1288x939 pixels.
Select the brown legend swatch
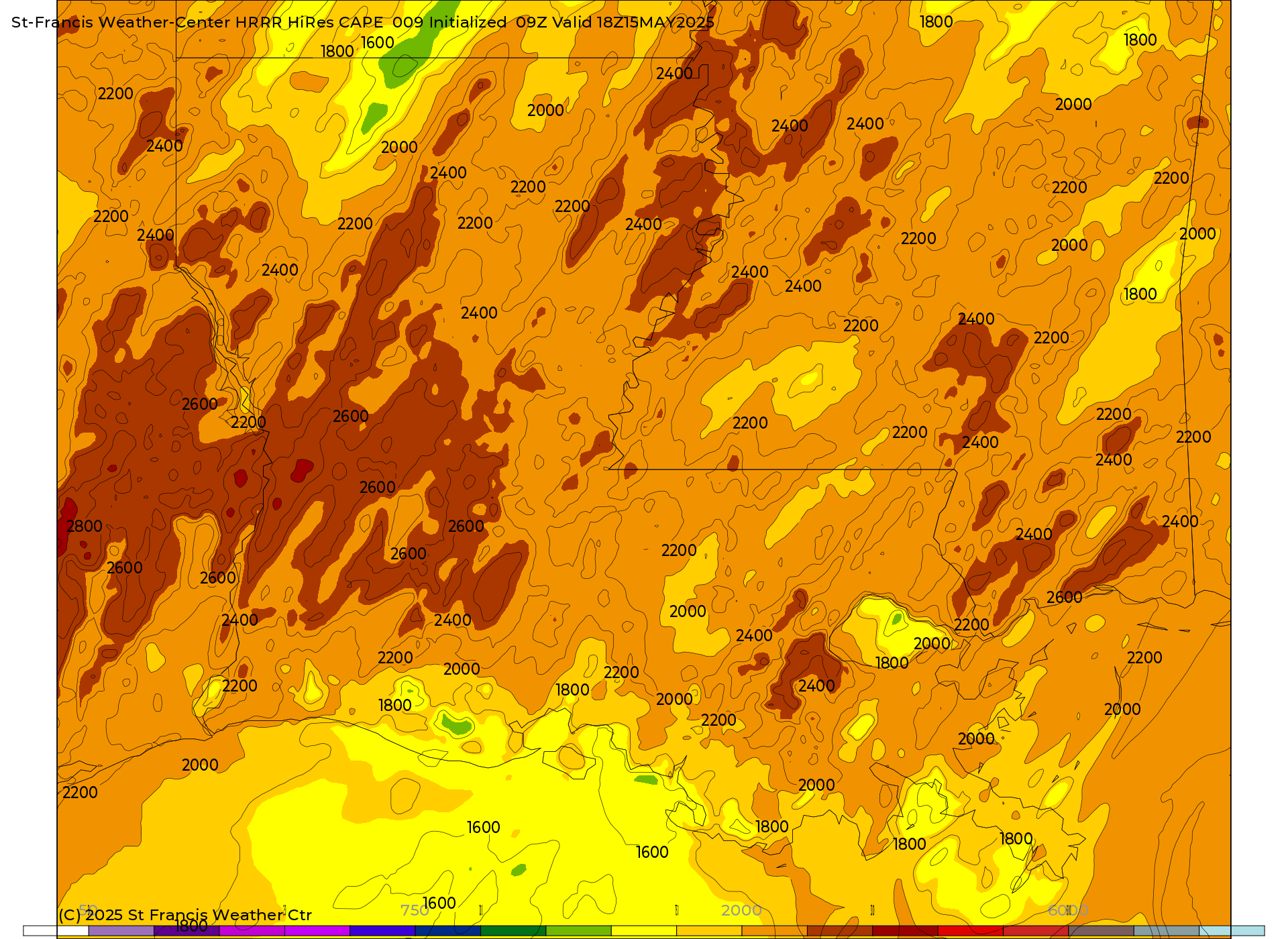point(840,931)
